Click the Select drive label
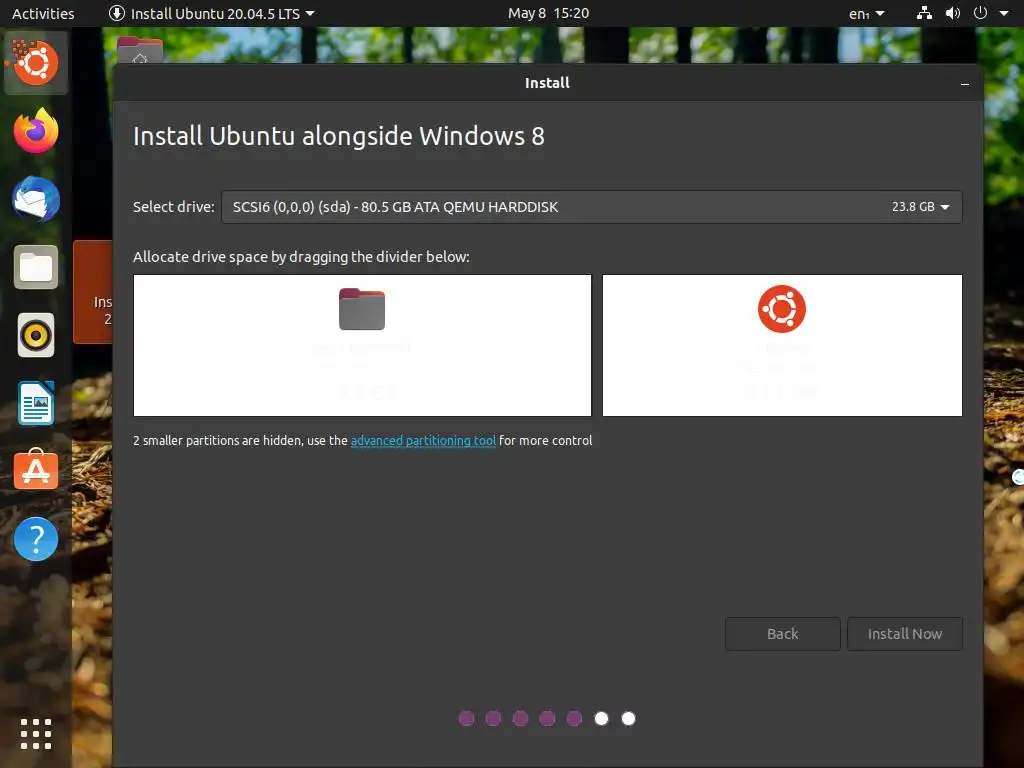The width and height of the screenshot is (1024, 768). click(174, 207)
